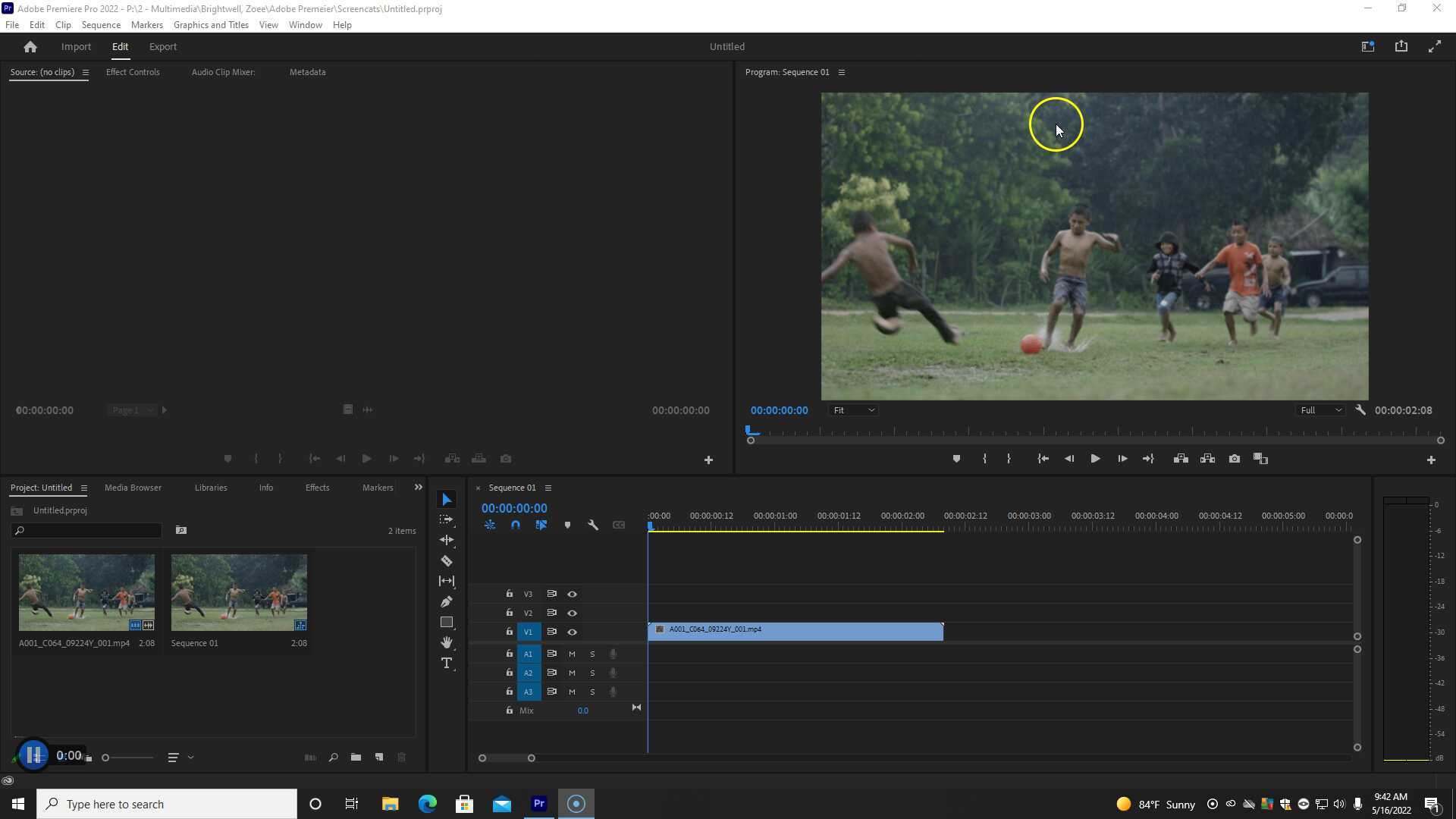Click the camera icon to export a frame
Image resolution: width=1456 pixels, height=819 pixels.
(1234, 458)
